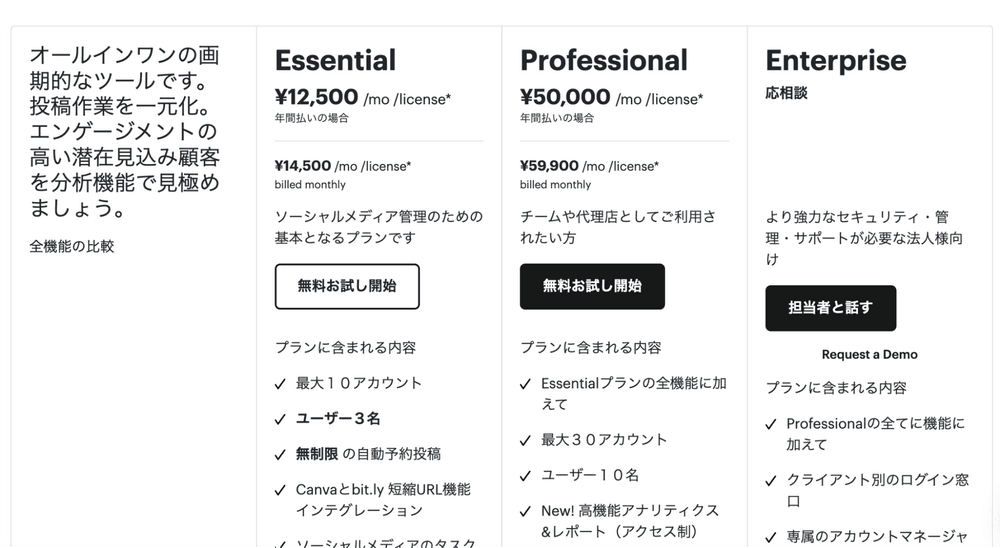Click checkmark next to 最大３０アカウント
Screen dimensions: 1000x548
click(526, 440)
